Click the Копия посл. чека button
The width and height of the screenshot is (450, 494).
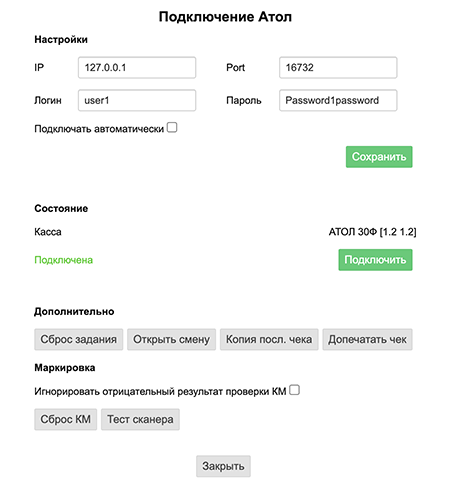point(269,339)
